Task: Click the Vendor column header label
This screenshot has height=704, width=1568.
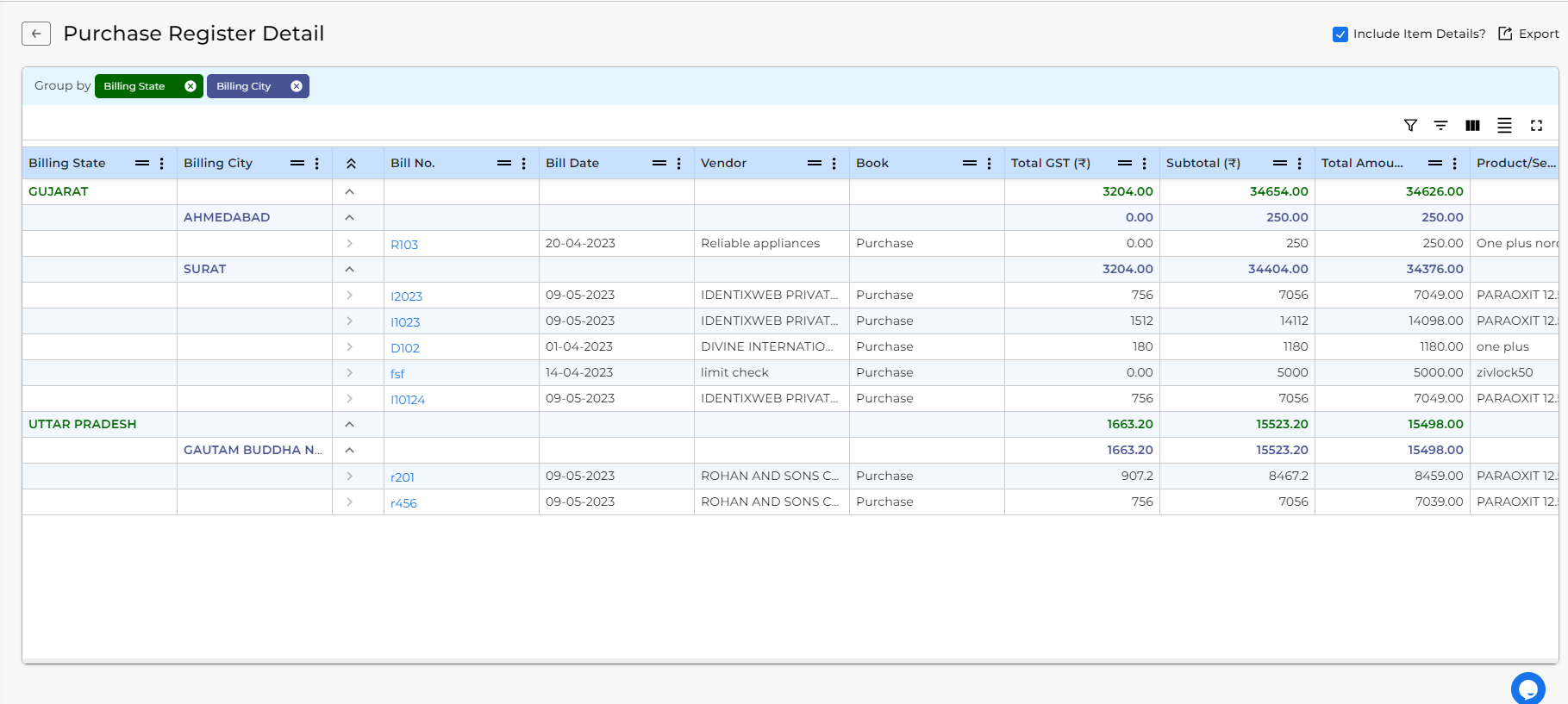Action: (x=723, y=163)
